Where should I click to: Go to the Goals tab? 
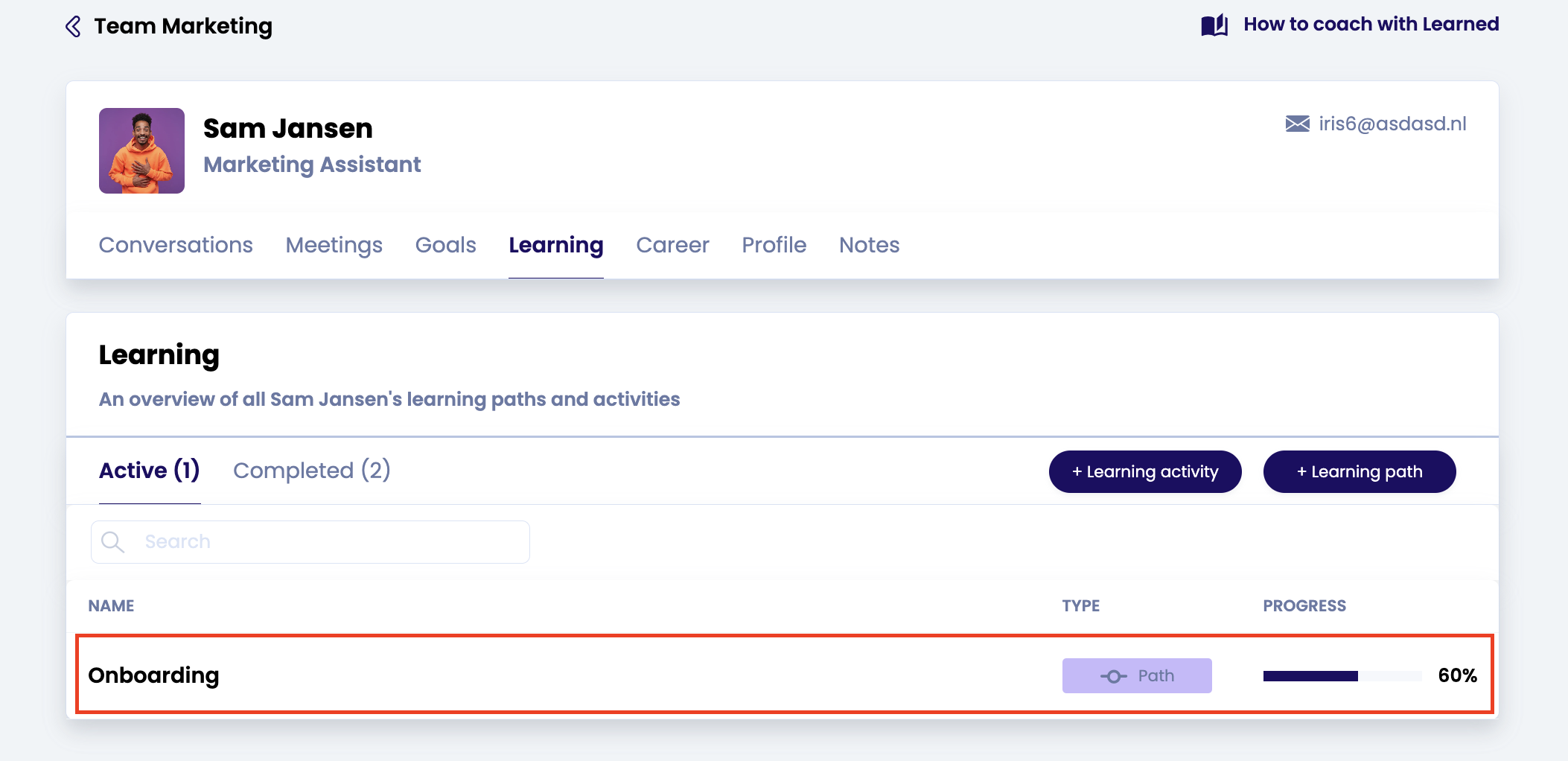[445, 245]
